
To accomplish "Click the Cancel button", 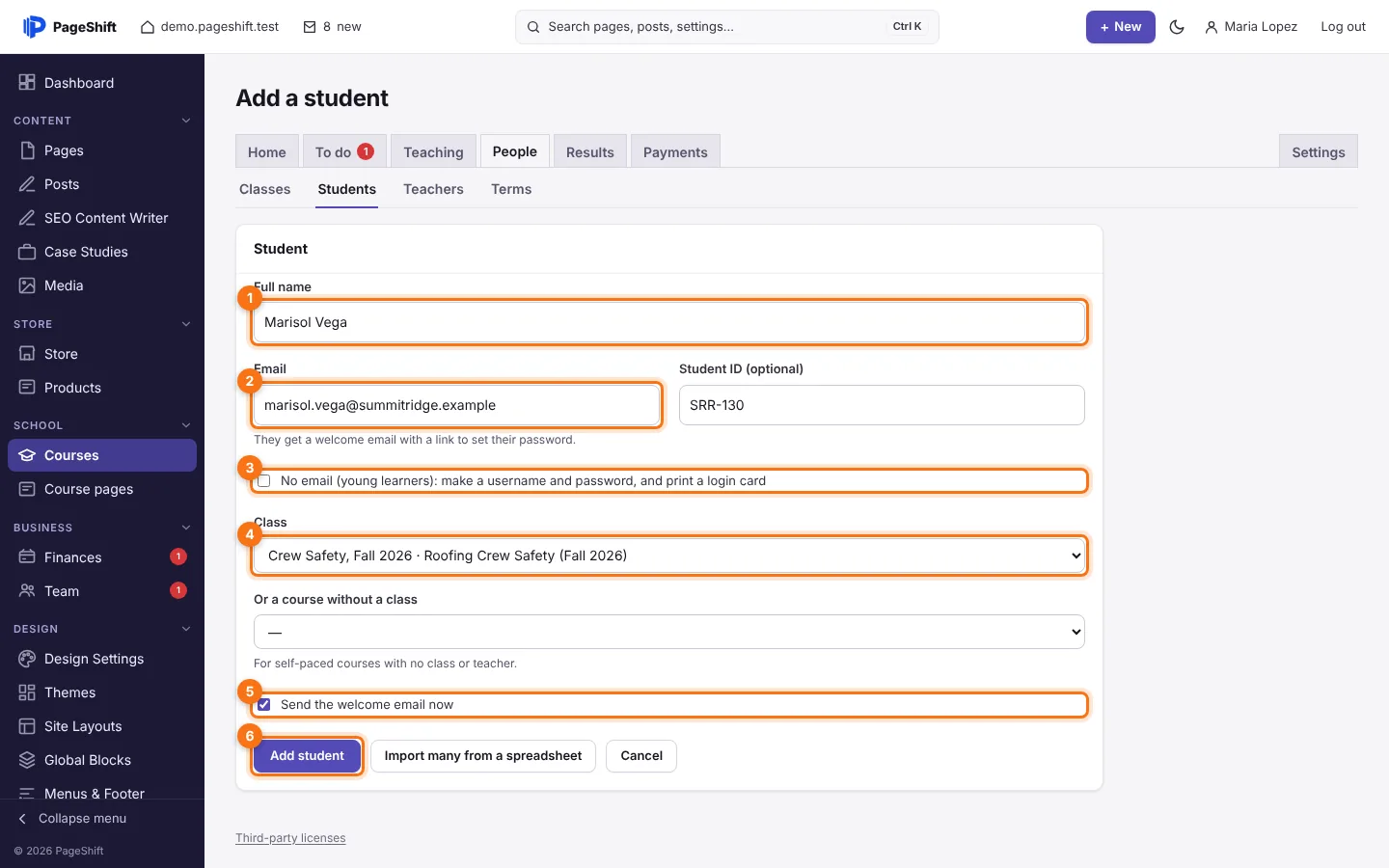I will pyautogui.click(x=641, y=756).
